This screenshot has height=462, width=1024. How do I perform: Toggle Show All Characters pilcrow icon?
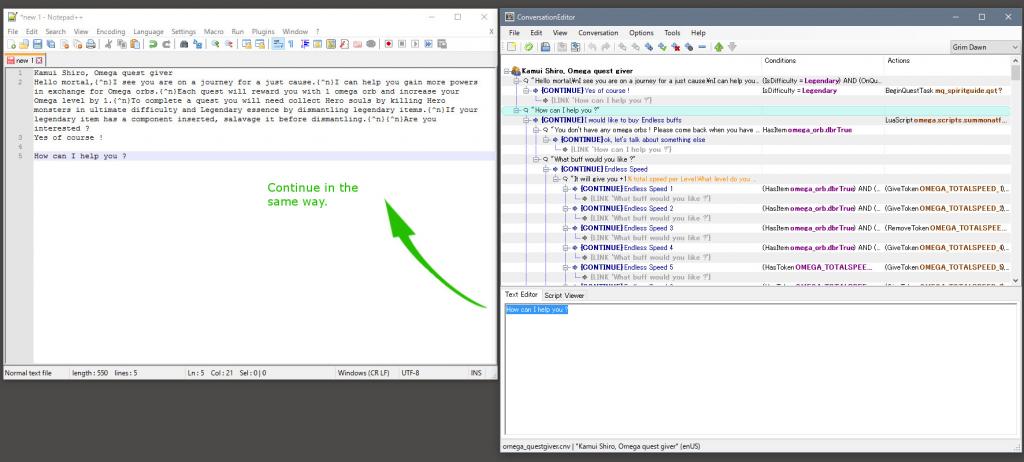pos(291,44)
